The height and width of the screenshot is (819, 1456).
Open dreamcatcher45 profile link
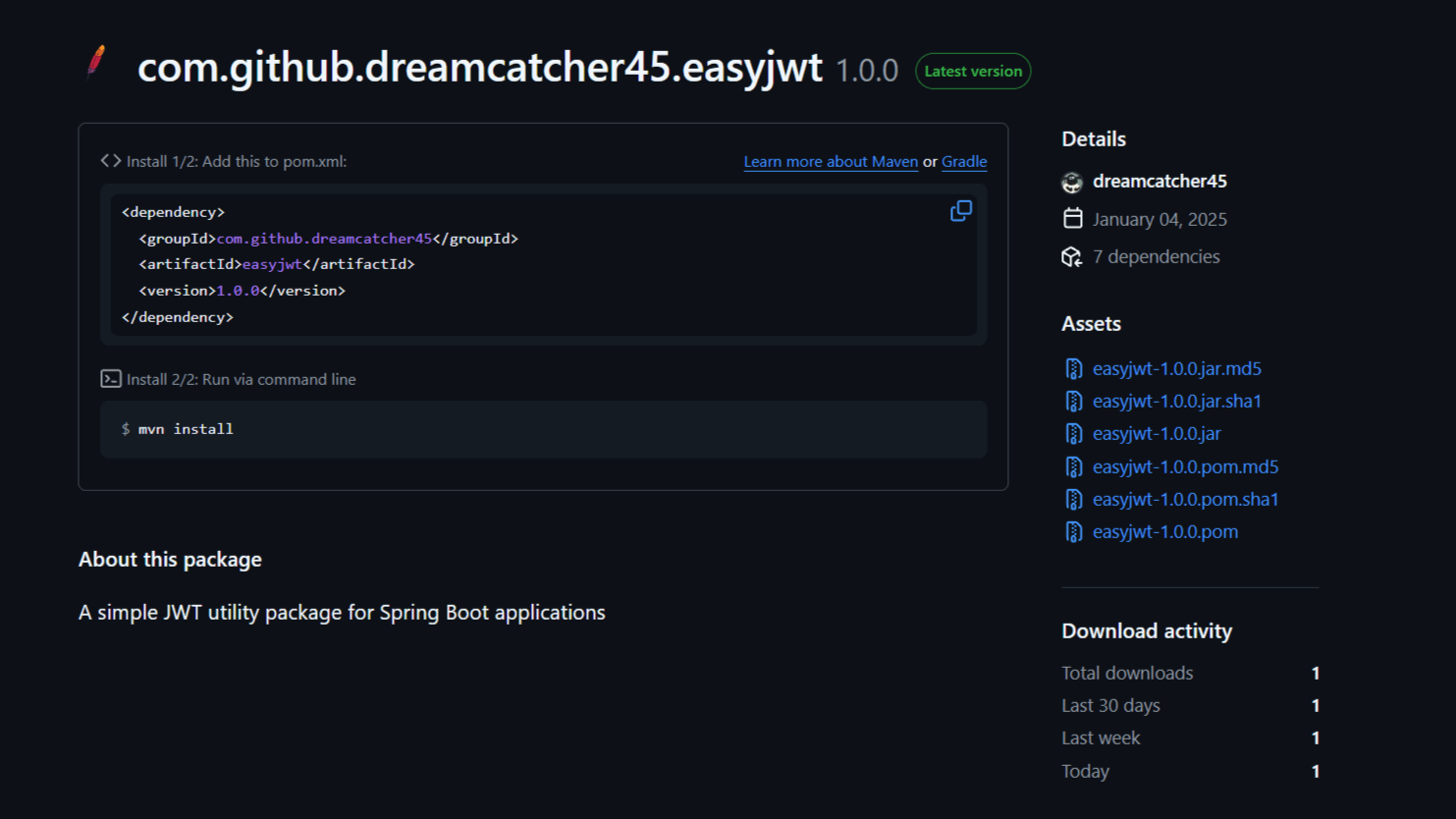click(x=1159, y=182)
